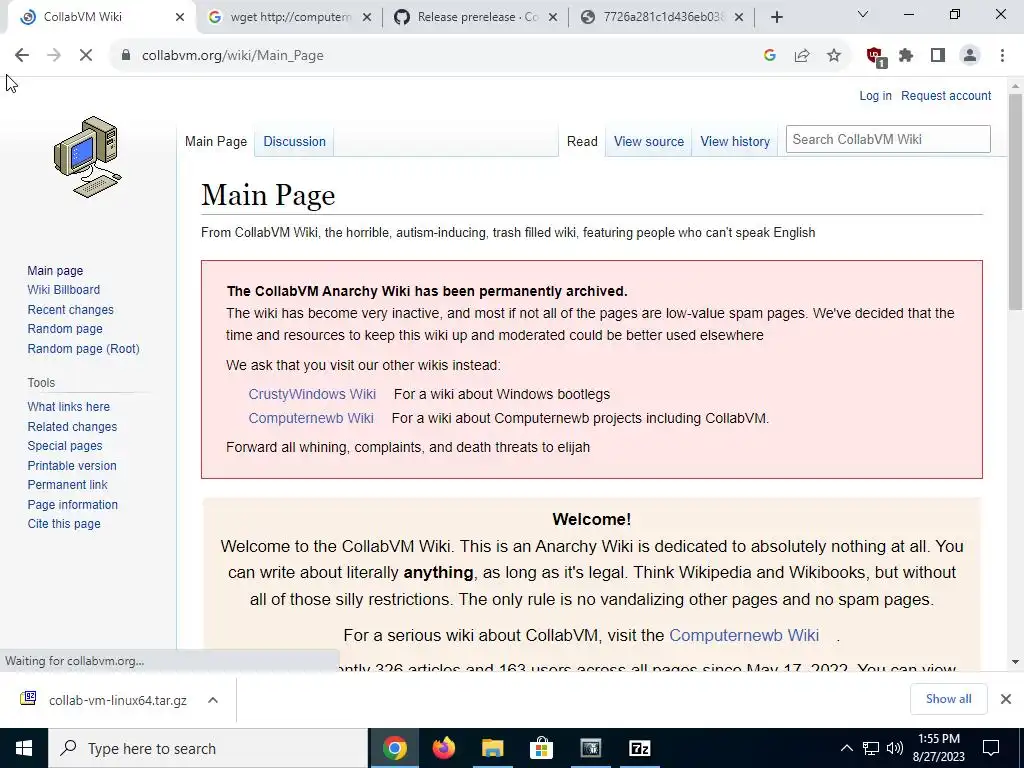Open Recent changes in sidebar
Viewport: 1024px width, 768px height.
click(71, 310)
